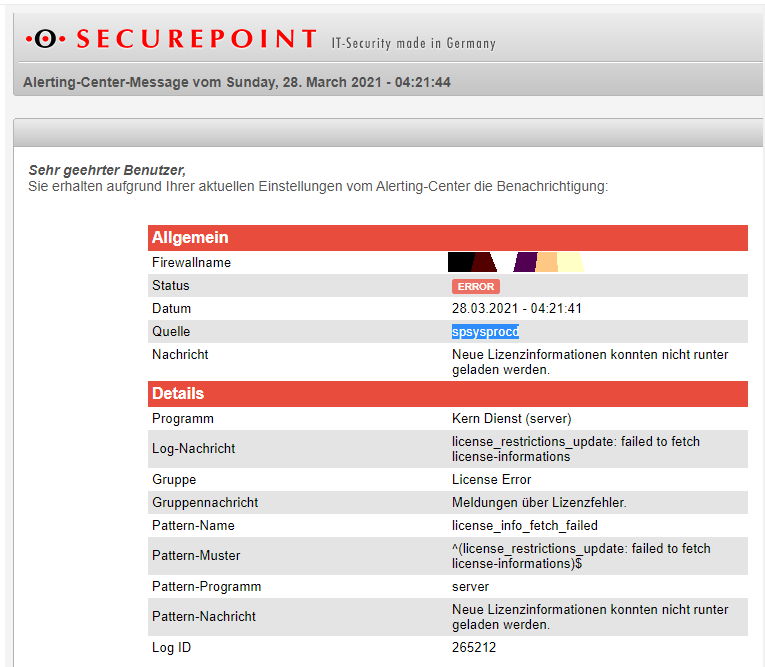The width and height of the screenshot is (765, 667).
Task: Click the license_info_fetch_failed pattern name
Action: tap(525, 525)
